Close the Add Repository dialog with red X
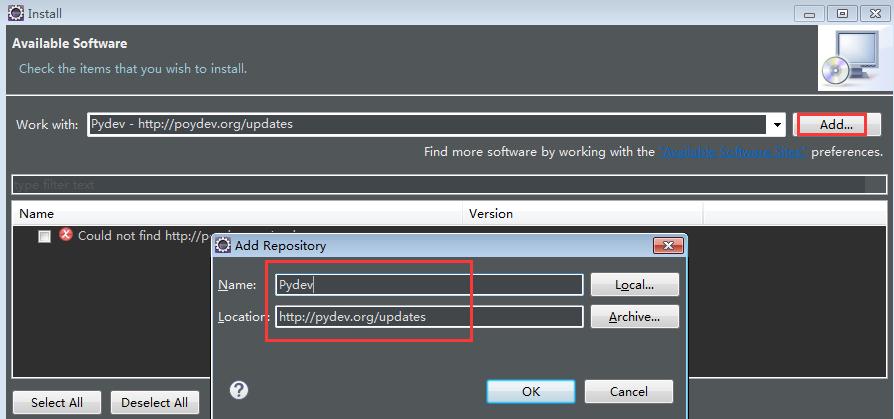 coord(668,246)
